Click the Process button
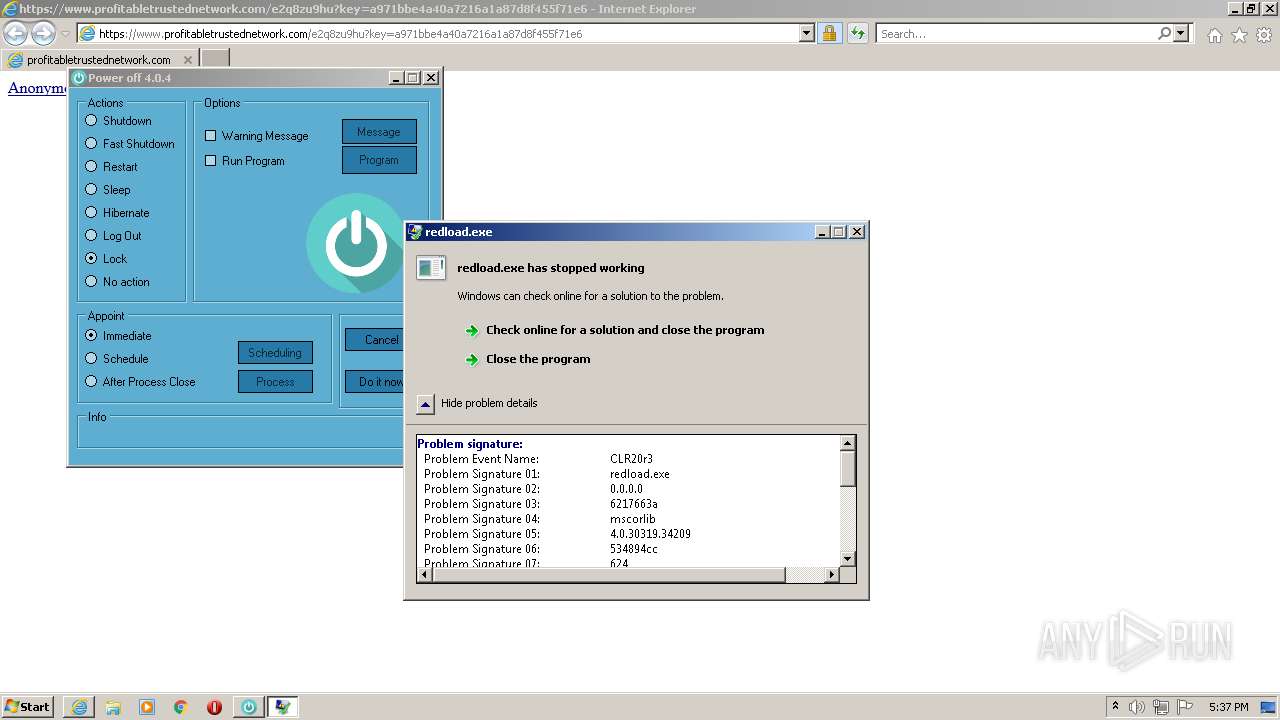 point(275,382)
